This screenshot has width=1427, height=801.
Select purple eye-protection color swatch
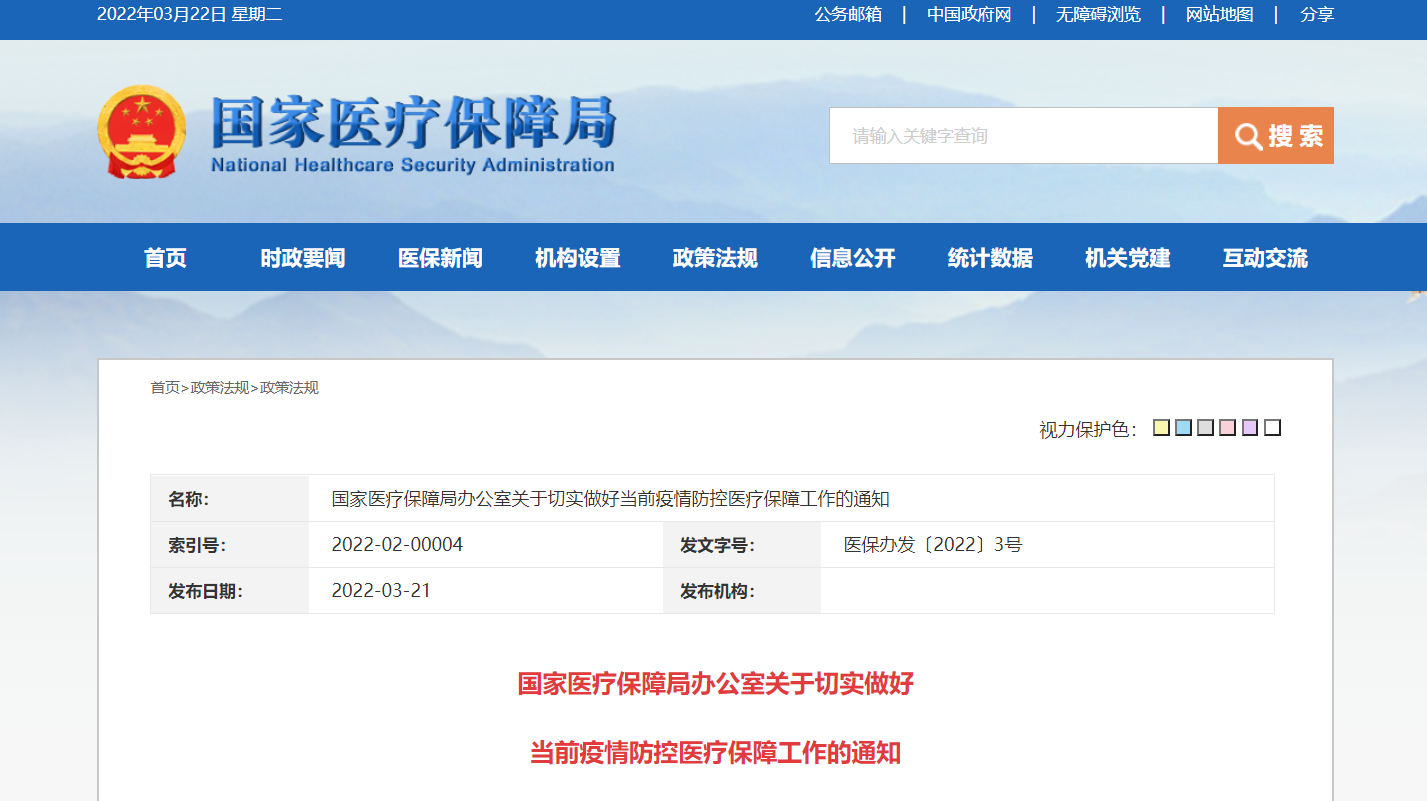coord(1250,428)
